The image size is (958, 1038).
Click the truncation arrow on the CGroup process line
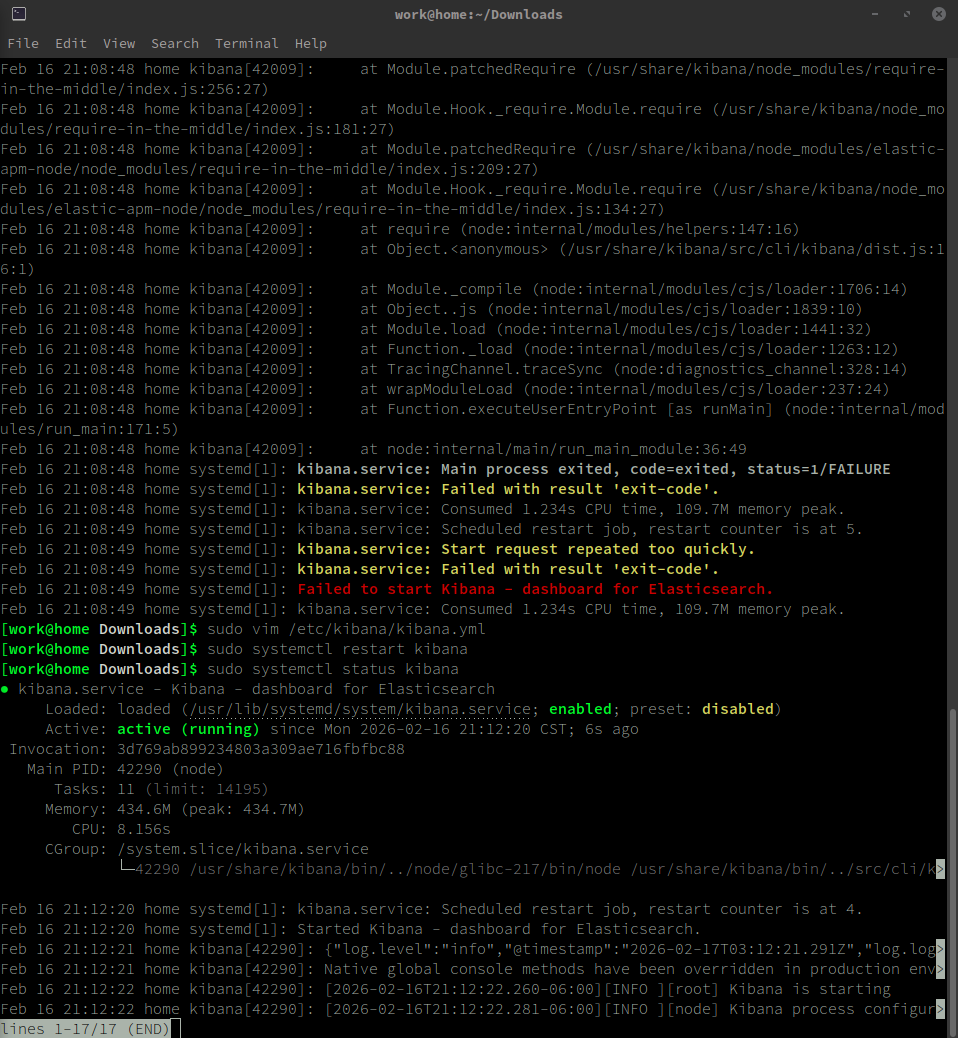click(x=940, y=869)
